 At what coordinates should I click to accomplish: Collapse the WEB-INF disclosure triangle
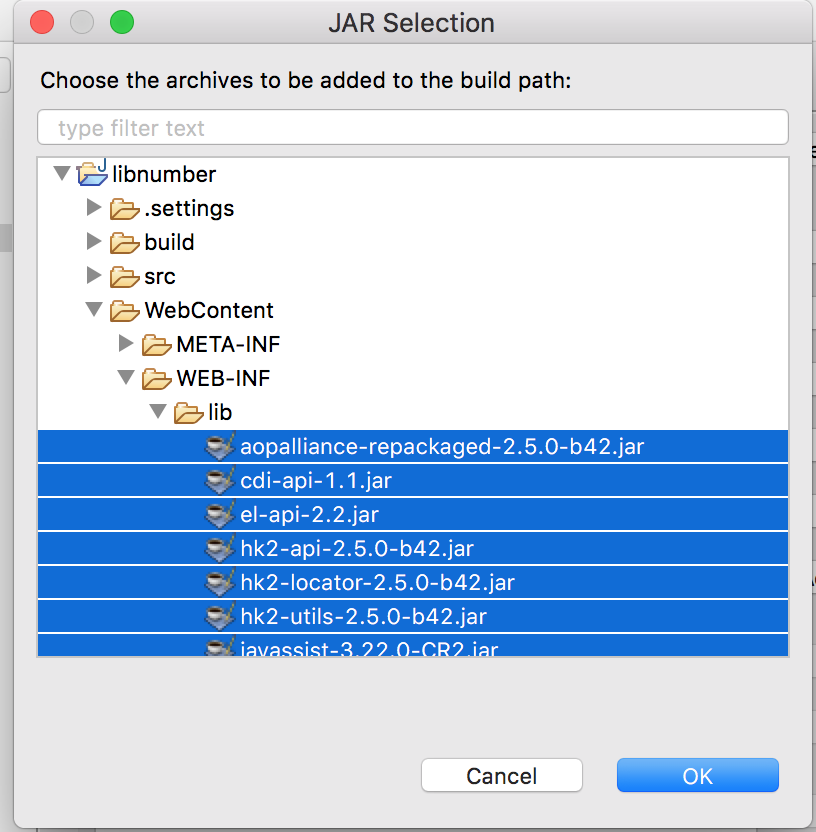[125, 378]
